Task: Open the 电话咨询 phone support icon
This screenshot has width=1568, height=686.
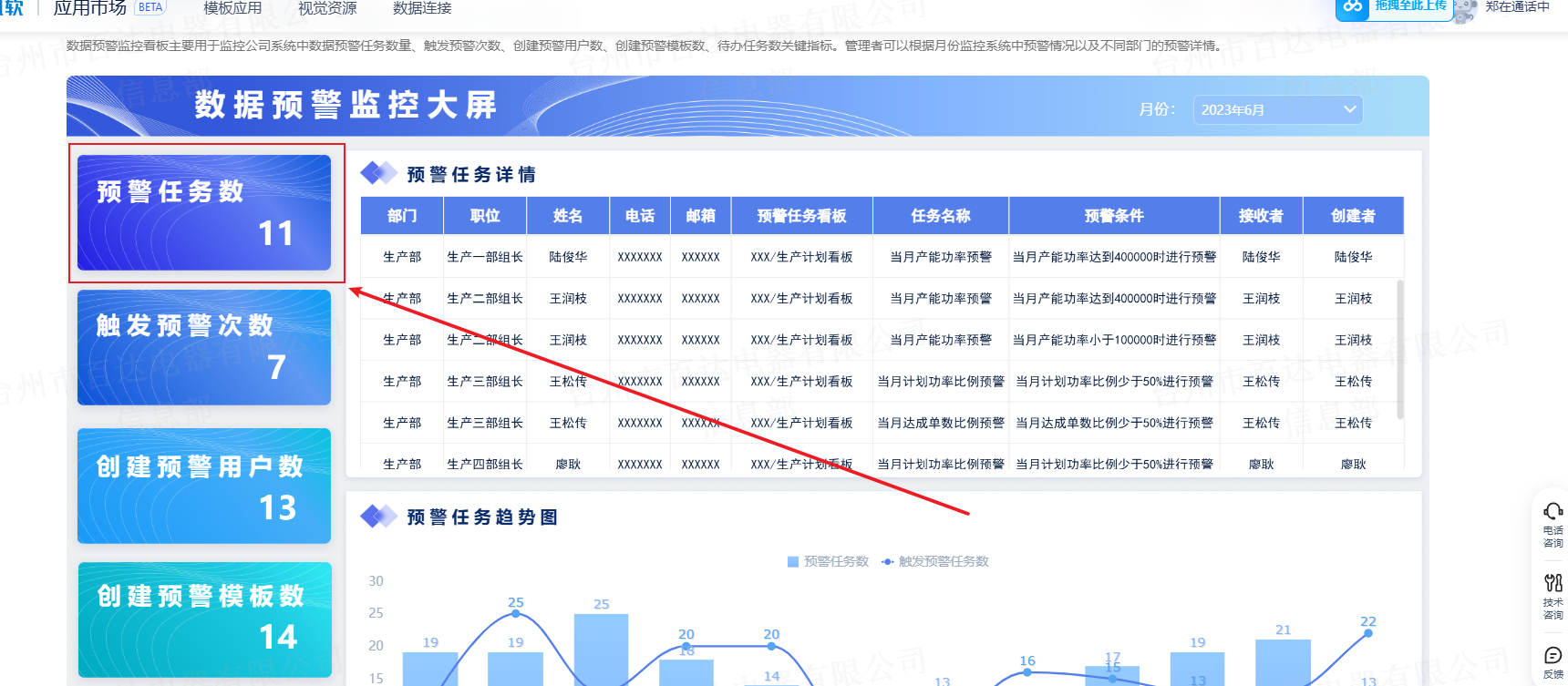Action: 1553,525
